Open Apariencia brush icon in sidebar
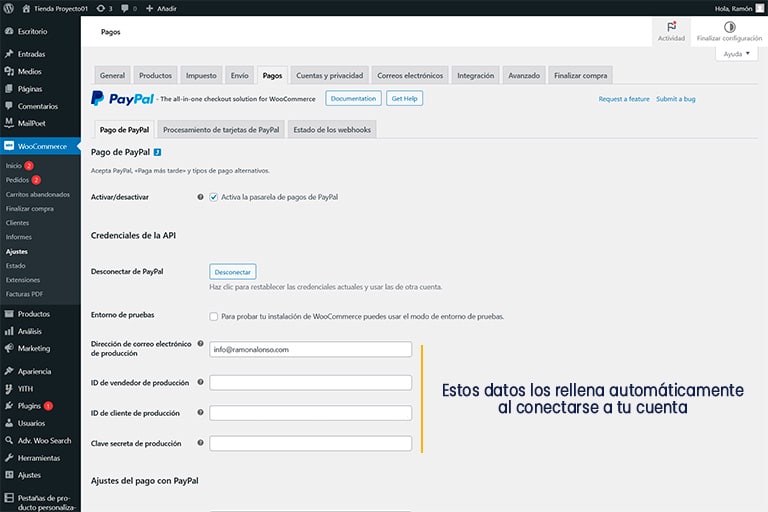Image resolution: width=768 pixels, height=512 pixels. pos(9,371)
